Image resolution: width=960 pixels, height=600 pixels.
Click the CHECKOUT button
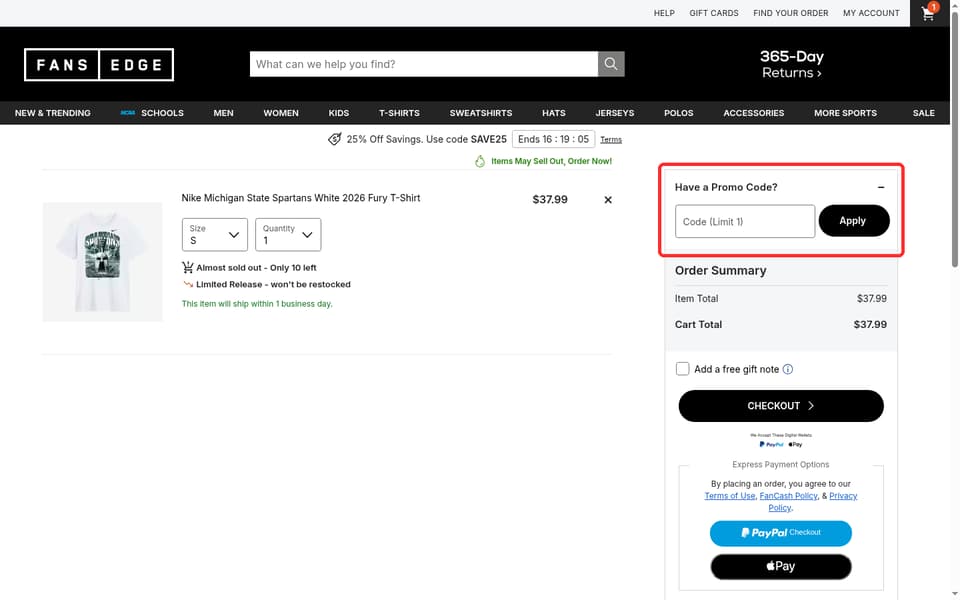coord(781,406)
